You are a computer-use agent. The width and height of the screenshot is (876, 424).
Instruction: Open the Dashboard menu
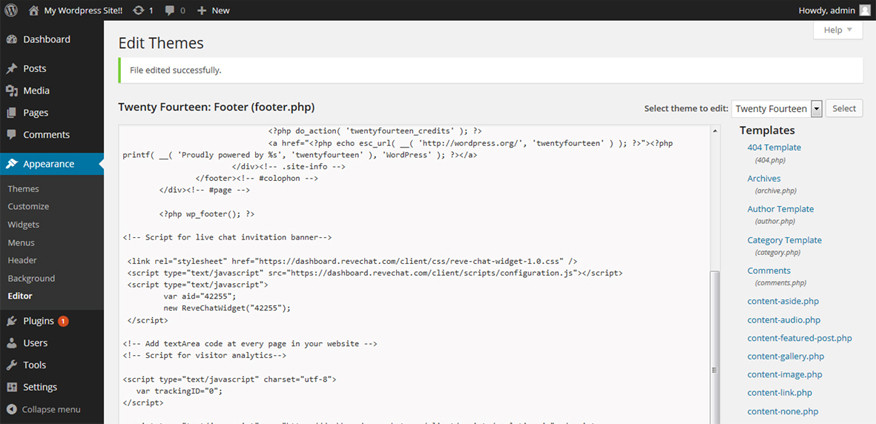click(x=52, y=39)
